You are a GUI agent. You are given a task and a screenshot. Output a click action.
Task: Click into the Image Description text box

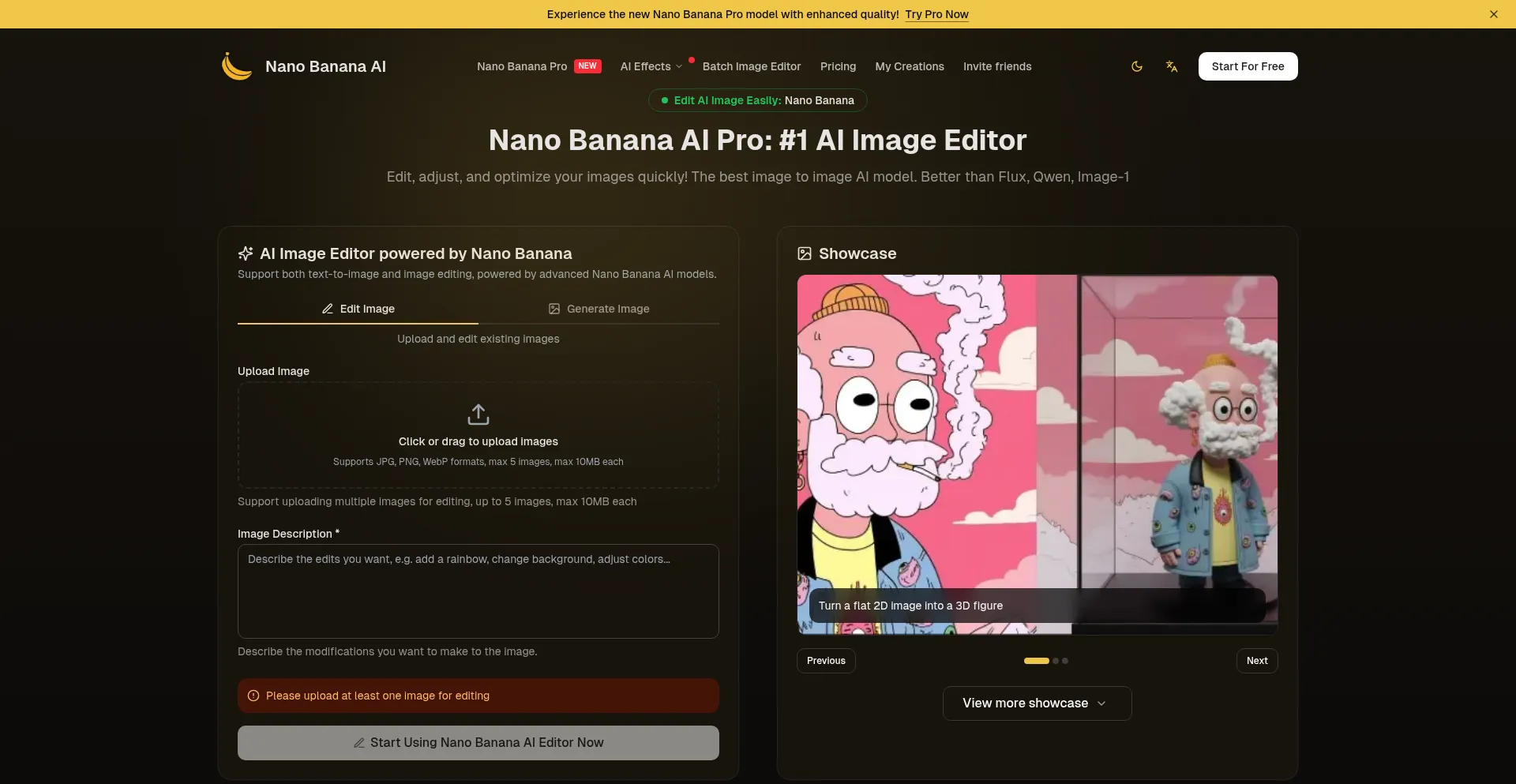[x=478, y=591]
